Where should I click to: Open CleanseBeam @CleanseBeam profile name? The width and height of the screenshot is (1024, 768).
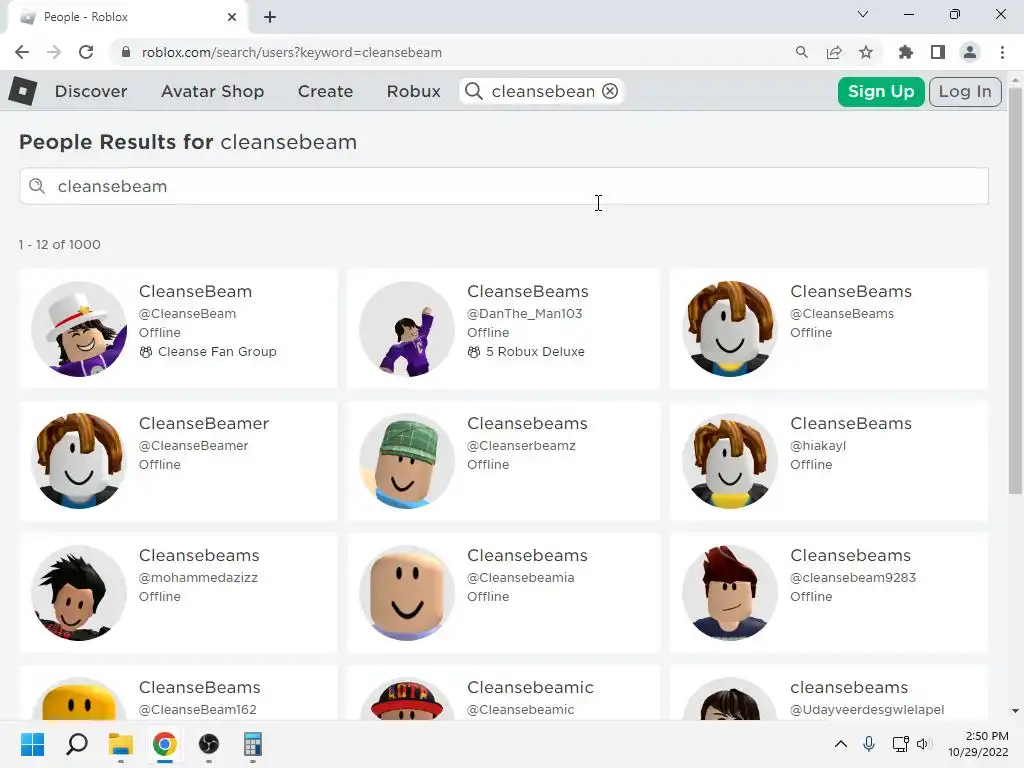pyautogui.click(x=195, y=291)
